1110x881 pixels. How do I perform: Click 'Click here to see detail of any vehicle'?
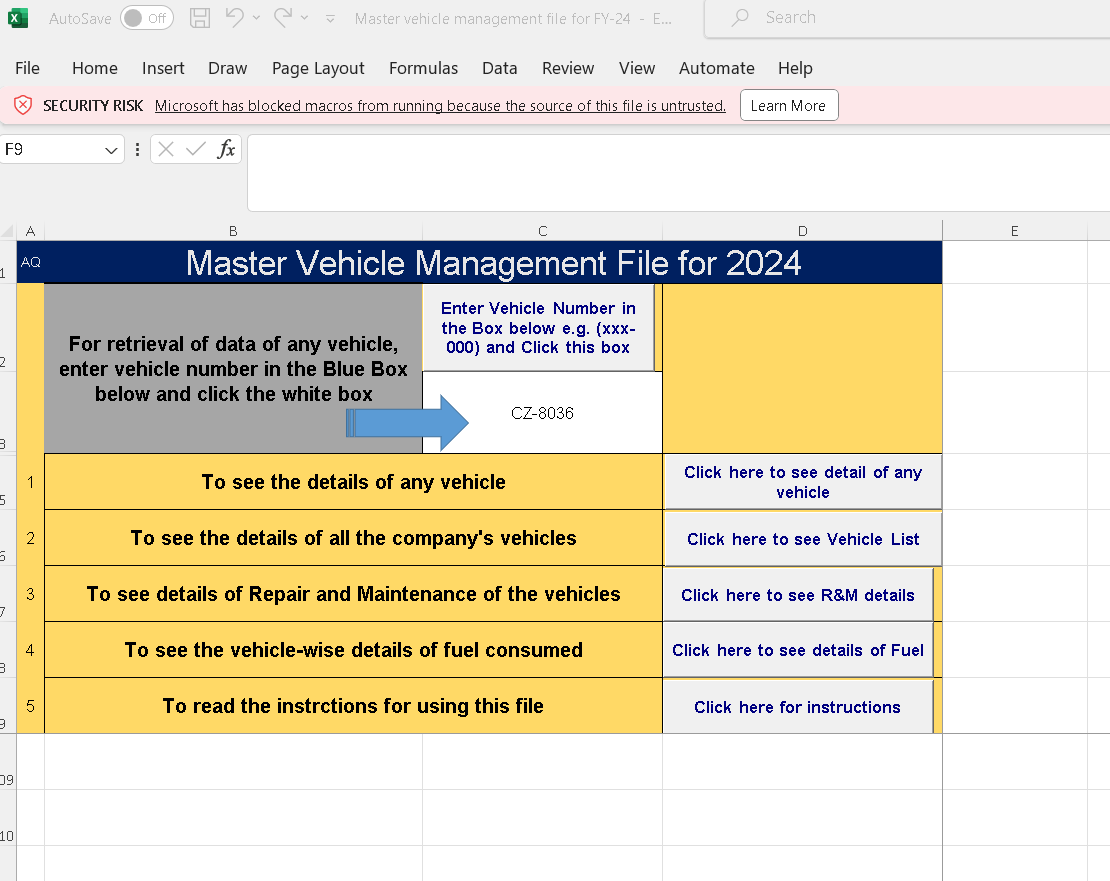pyautogui.click(x=803, y=482)
